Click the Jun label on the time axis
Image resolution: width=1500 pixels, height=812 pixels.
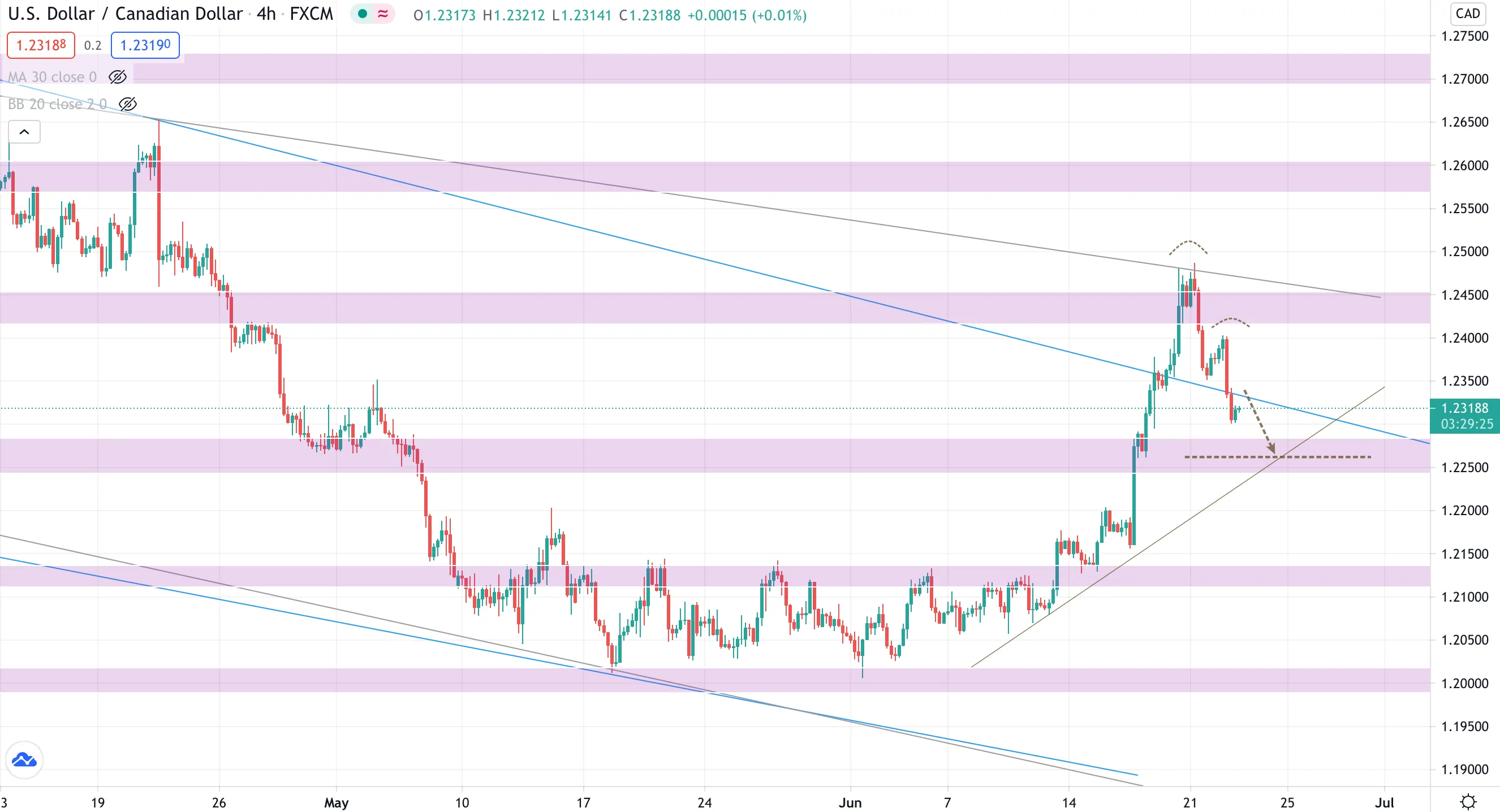[850, 803]
